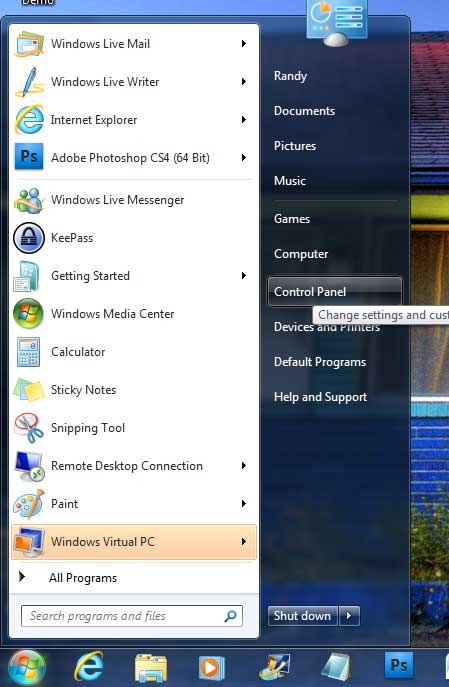
Task: Open Help and Support
Action: [320, 397]
